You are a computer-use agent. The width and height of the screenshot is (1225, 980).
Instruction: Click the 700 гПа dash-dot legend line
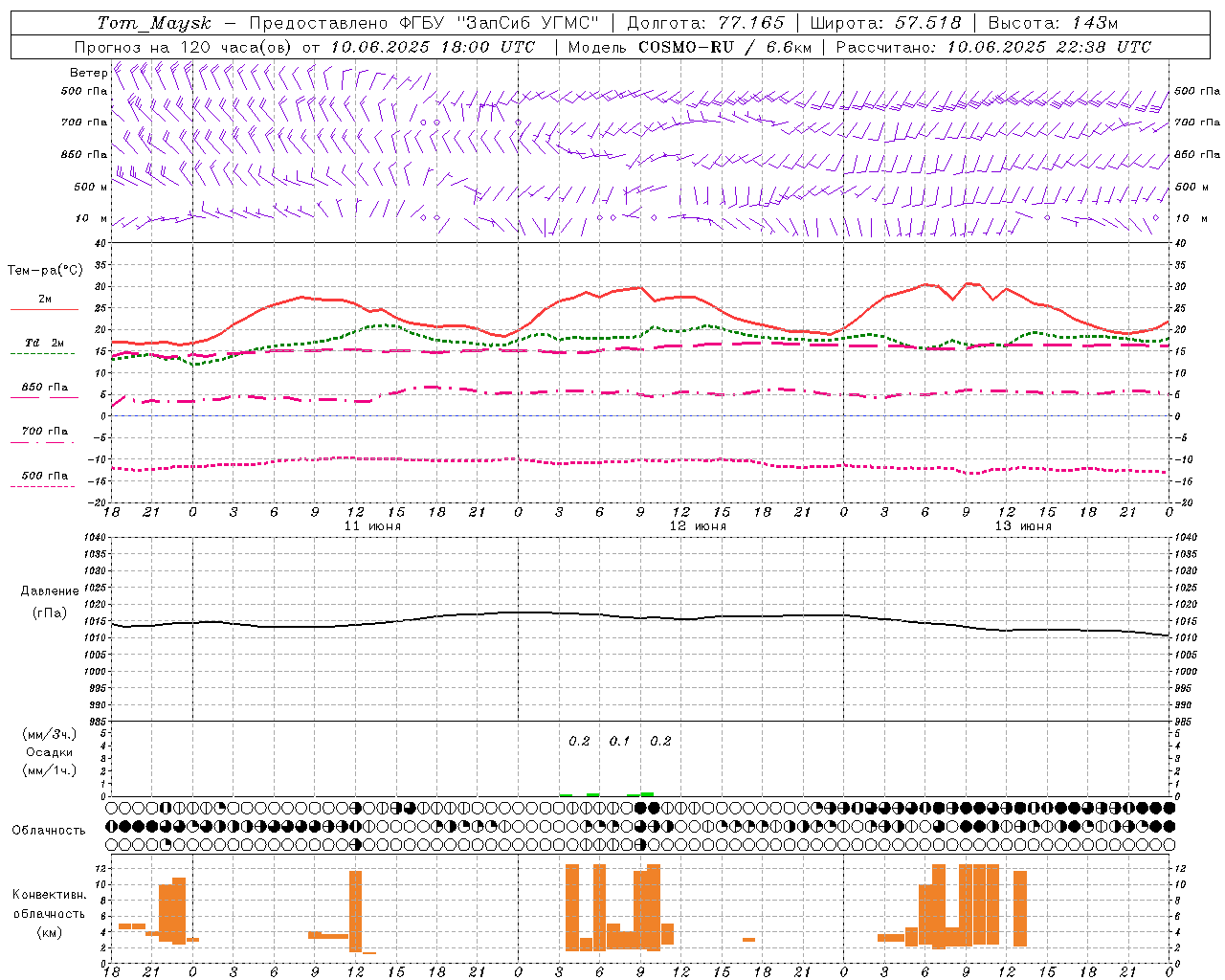click(44, 442)
